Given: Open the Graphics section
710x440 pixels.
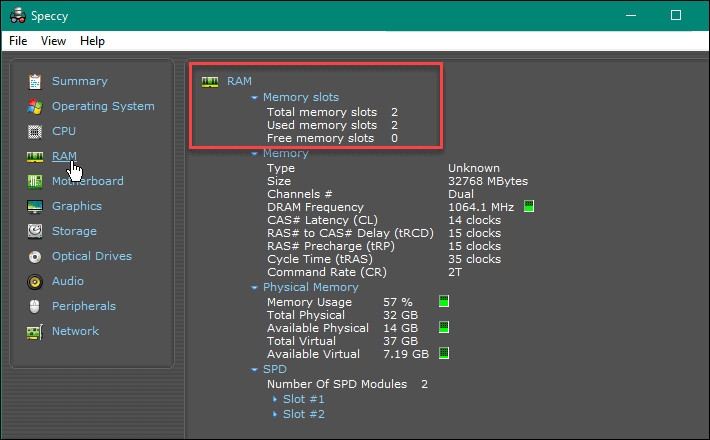Looking at the screenshot, I should (x=77, y=206).
